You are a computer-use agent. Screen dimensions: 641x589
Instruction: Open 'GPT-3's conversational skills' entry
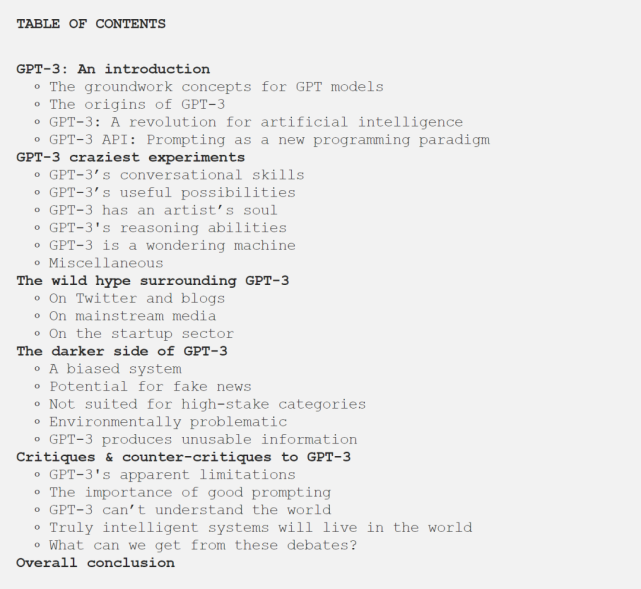click(176, 175)
